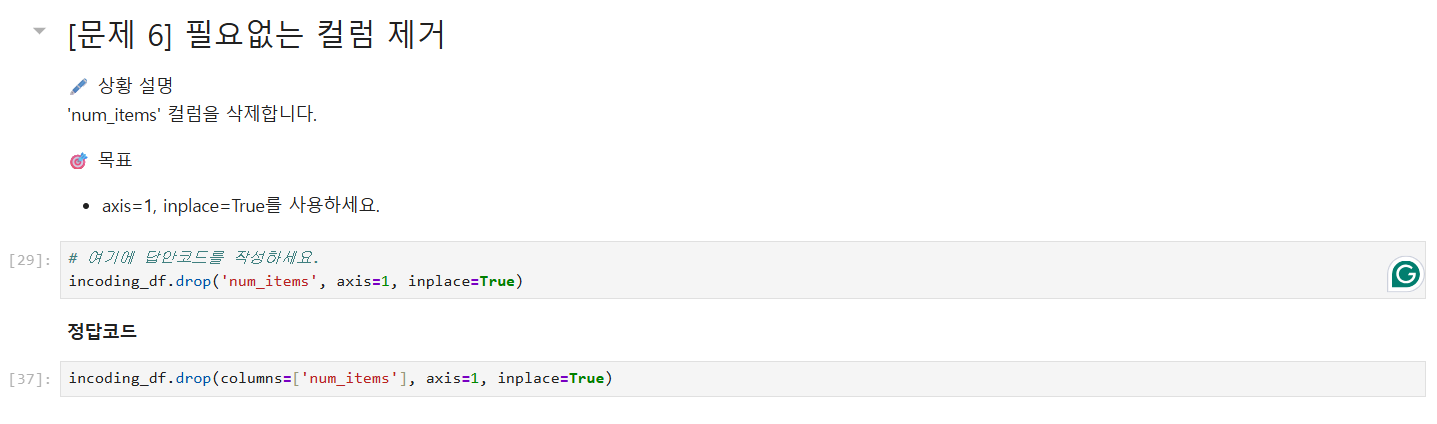
Task: Click the 목표 label text
Action: [x=115, y=160]
